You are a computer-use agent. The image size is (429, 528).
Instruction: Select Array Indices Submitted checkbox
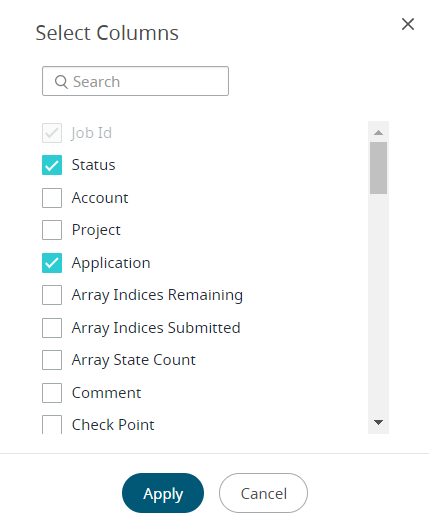pos(52,328)
